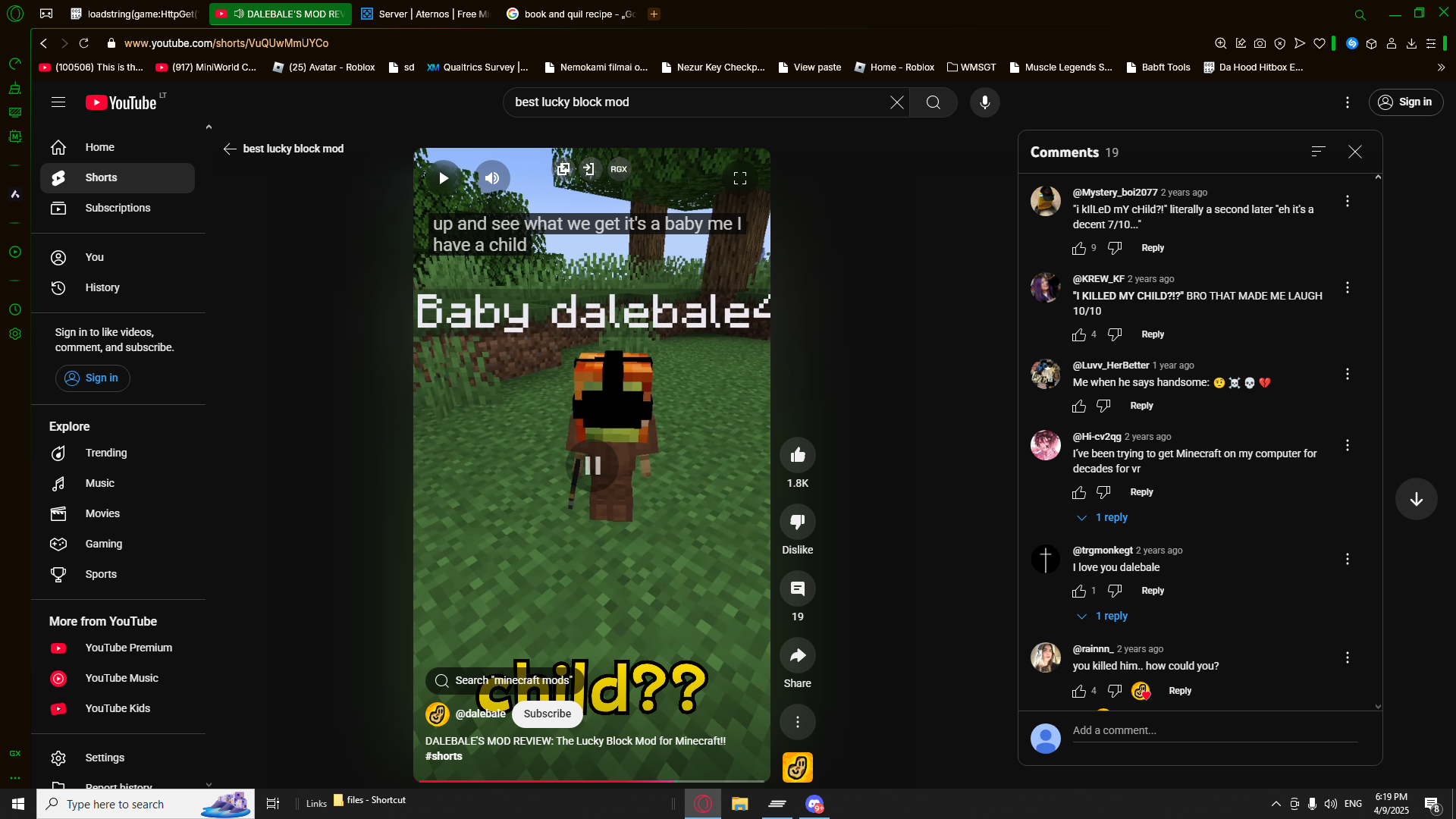Go to the next Short
The image size is (1456, 819).
(1417, 499)
